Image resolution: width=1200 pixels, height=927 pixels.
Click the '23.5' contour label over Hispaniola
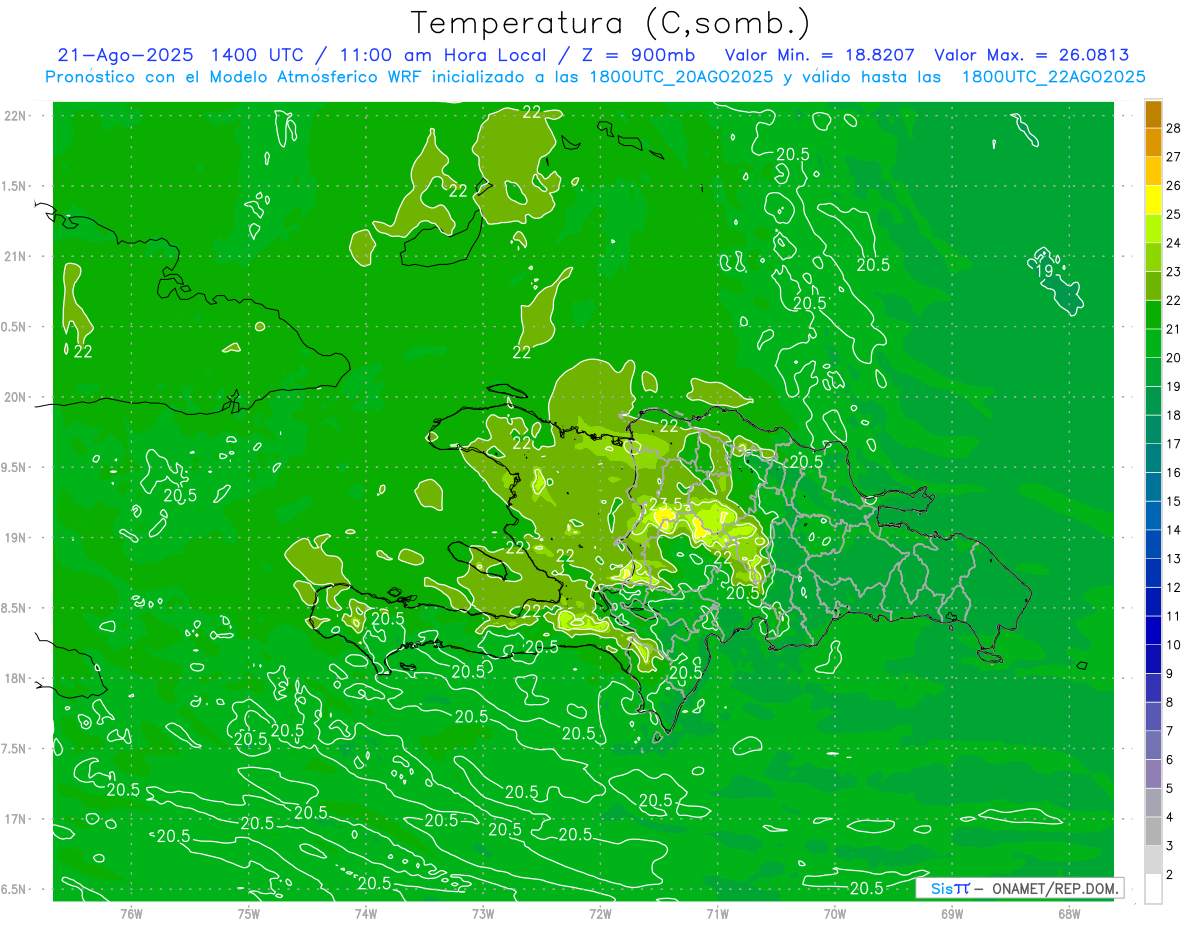tap(666, 504)
